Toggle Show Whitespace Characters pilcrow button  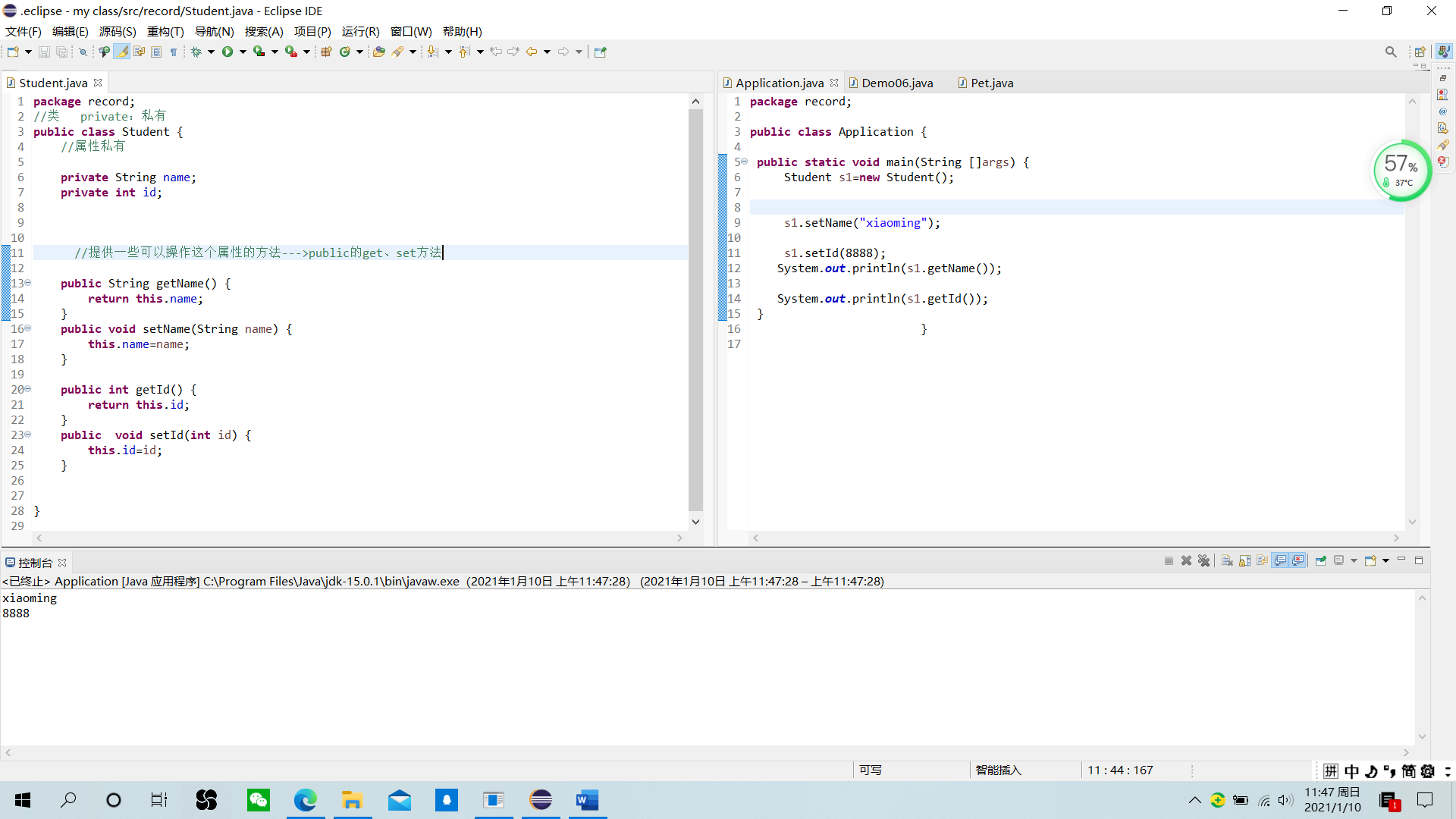174,52
